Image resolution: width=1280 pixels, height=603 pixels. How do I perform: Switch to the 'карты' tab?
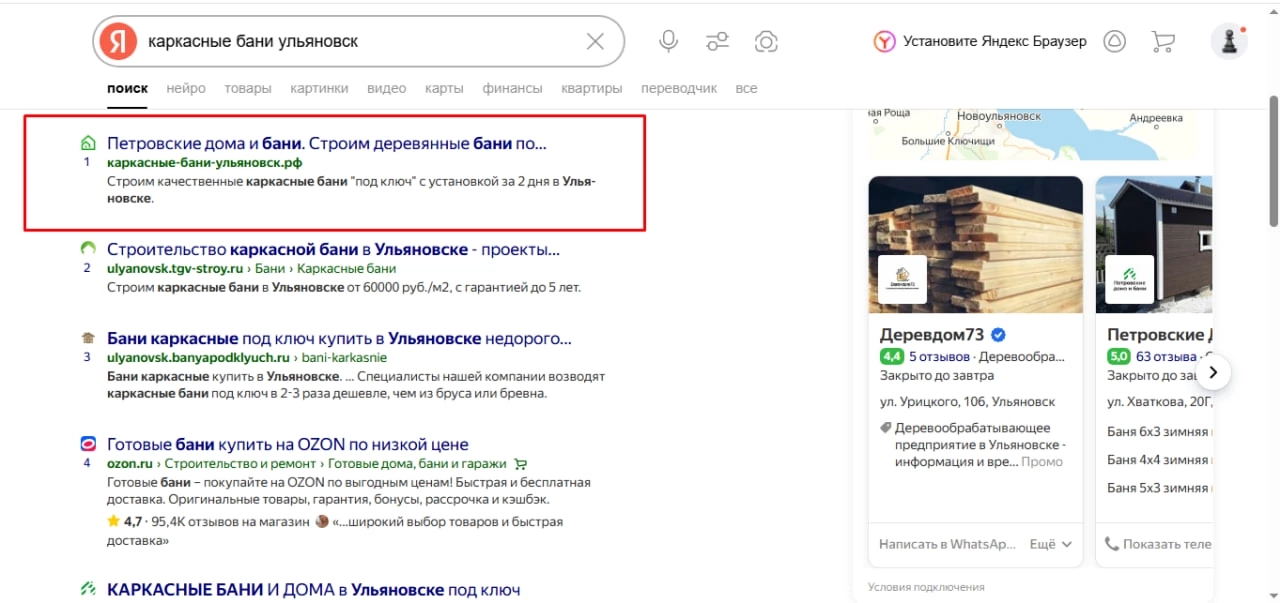coord(444,88)
